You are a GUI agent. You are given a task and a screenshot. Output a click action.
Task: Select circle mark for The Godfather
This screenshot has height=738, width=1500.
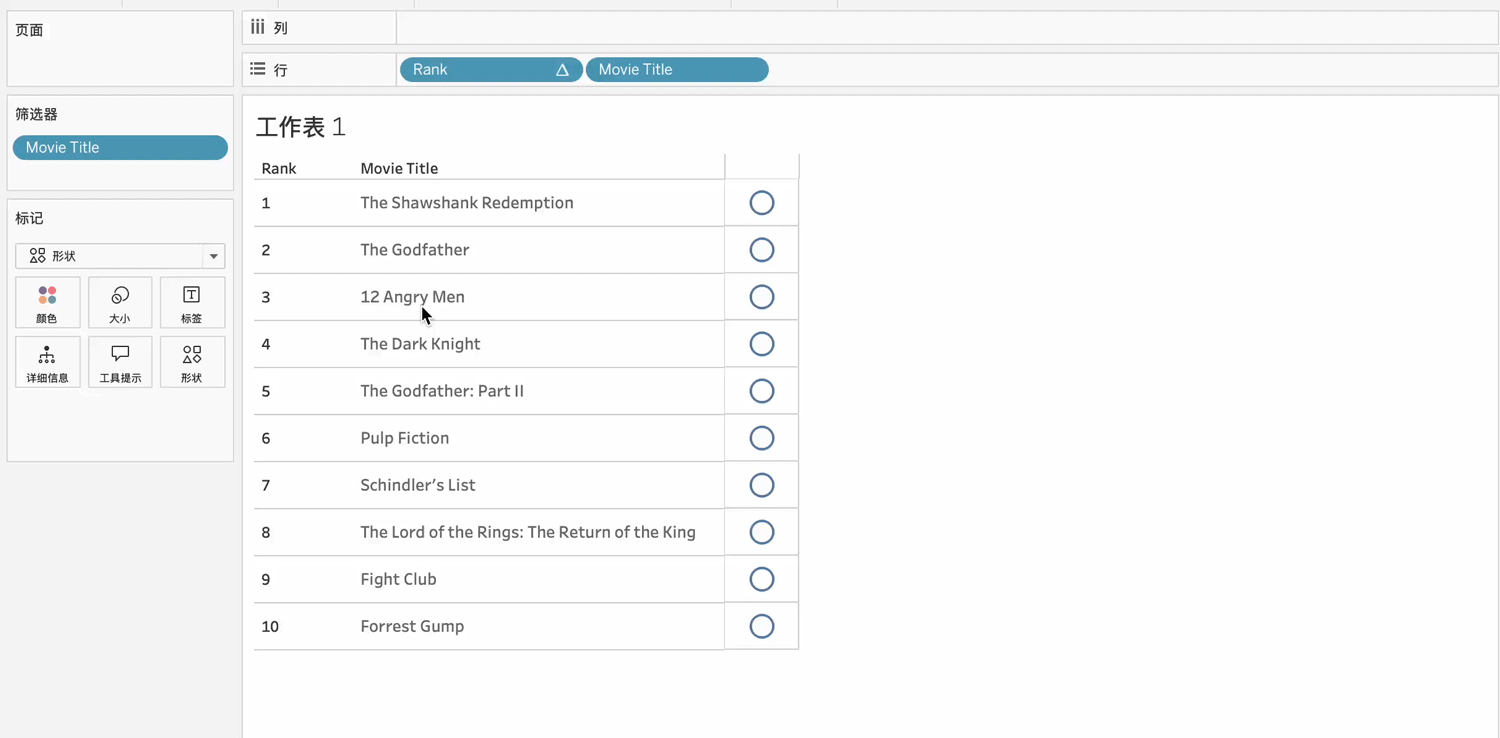pyautogui.click(x=762, y=250)
